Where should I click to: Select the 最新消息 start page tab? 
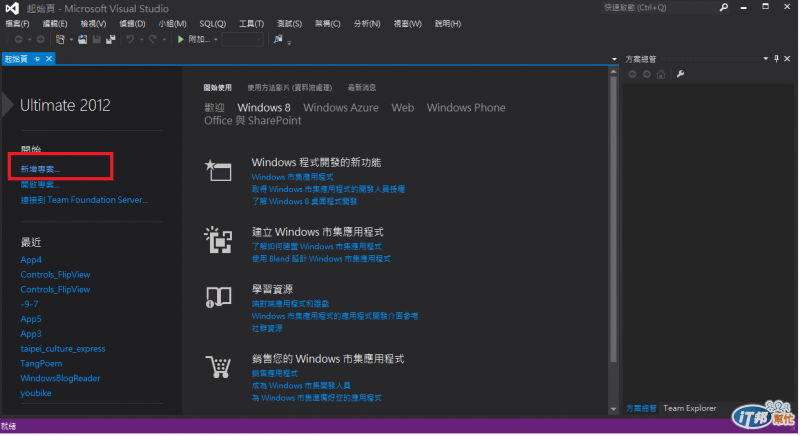pos(362,88)
